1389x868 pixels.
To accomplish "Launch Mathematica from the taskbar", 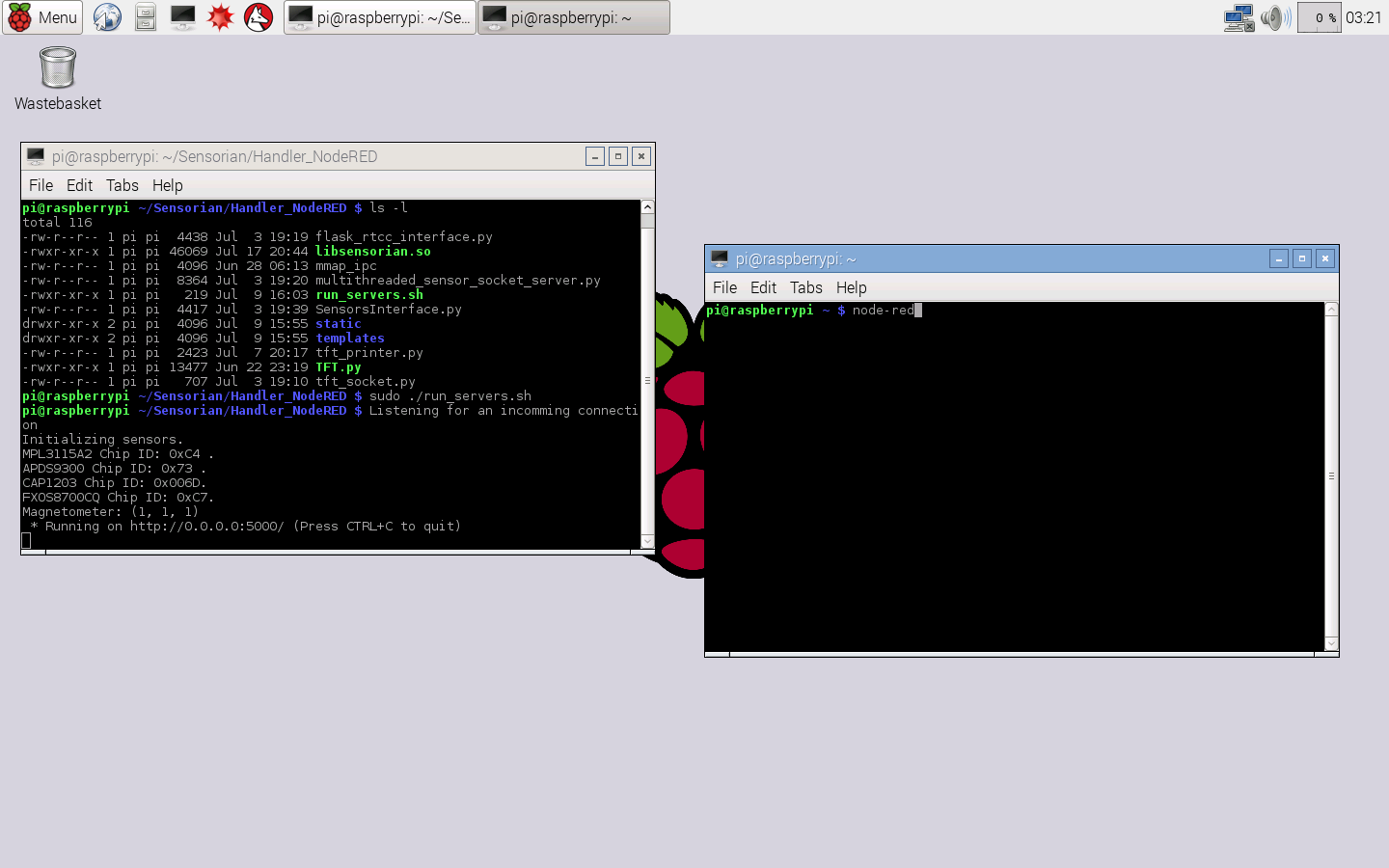I will (x=220, y=17).
